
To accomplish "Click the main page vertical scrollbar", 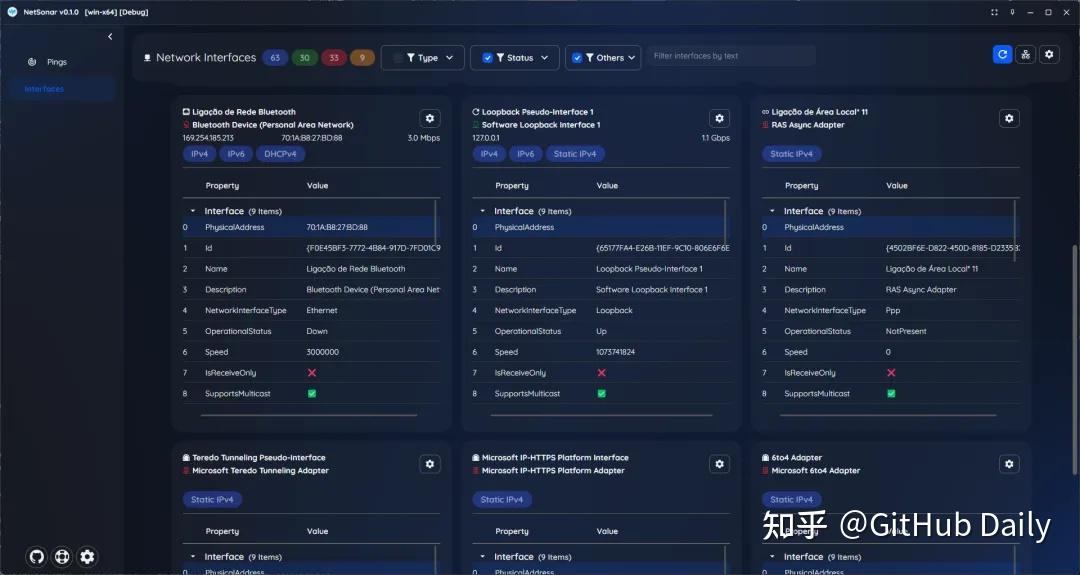I will (x=1074, y=359).
